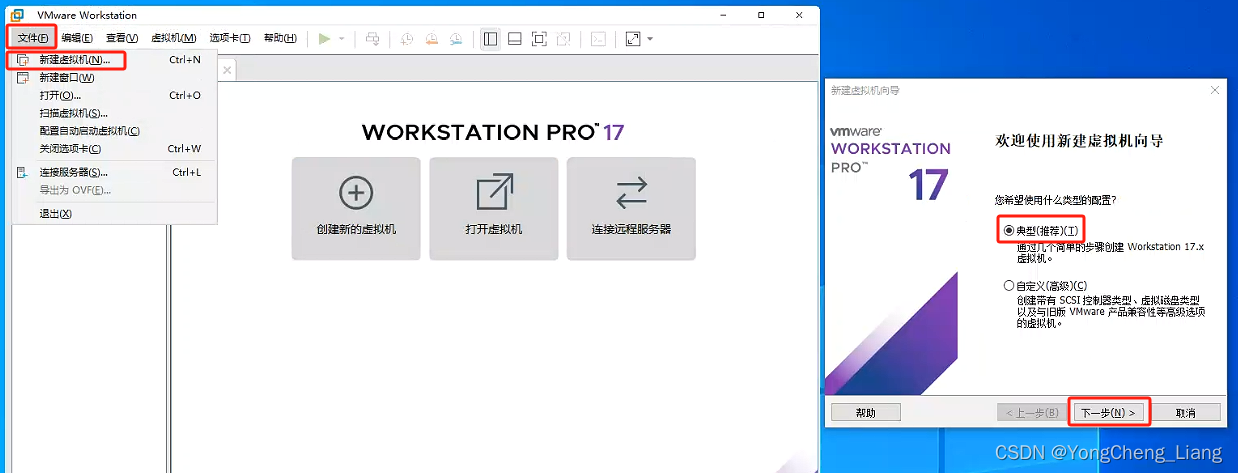Click the VMware Workstation title bar logo
Viewport: 1238px width, 473px height.
click(x=17, y=14)
